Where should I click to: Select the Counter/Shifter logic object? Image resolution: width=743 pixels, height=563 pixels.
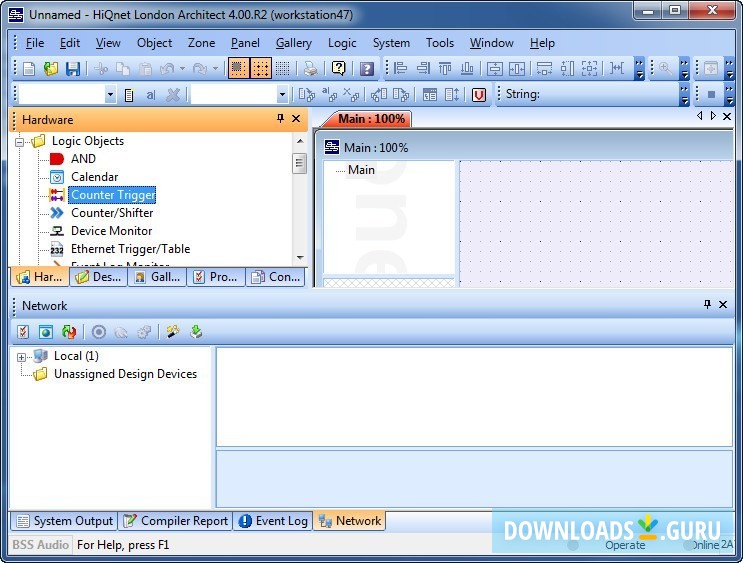tap(112, 213)
